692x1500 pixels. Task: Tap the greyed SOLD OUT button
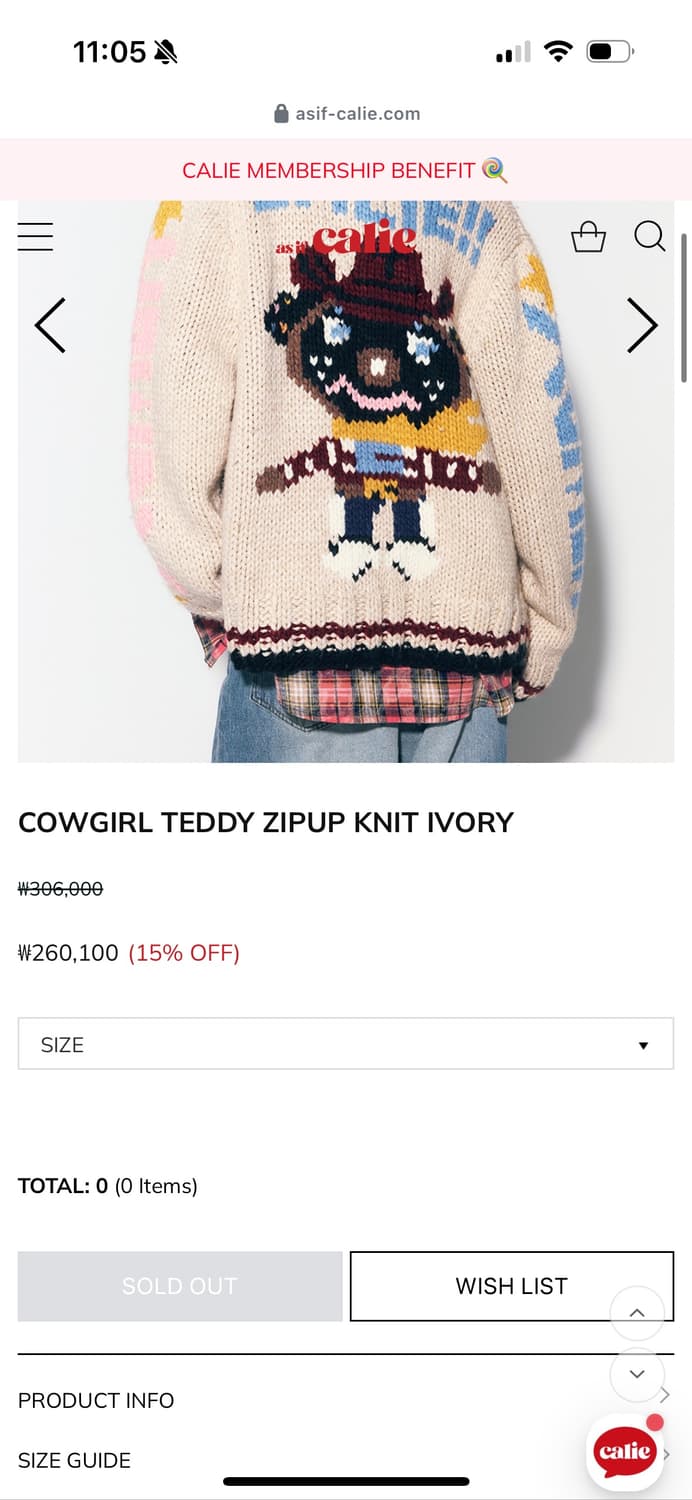[x=180, y=1286]
